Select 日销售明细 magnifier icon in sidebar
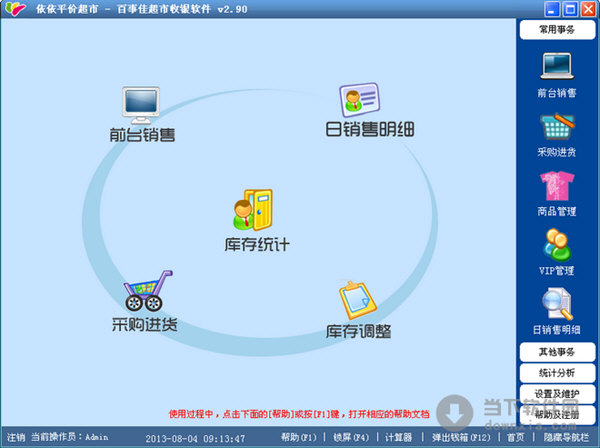600x448 pixels. pyautogui.click(x=557, y=303)
